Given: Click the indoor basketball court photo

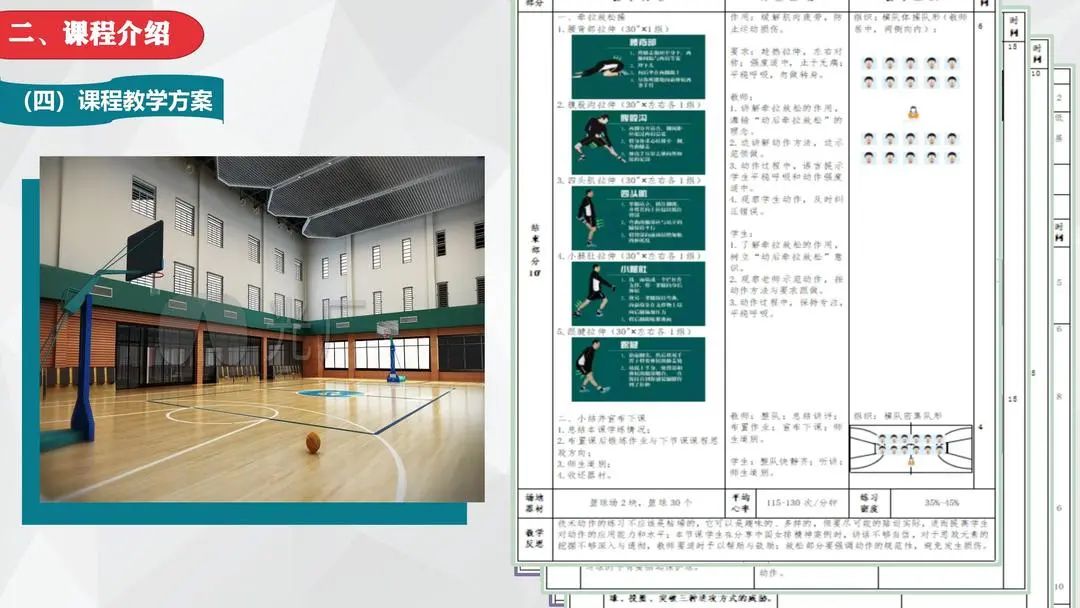Looking at the screenshot, I should tap(262, 328).
